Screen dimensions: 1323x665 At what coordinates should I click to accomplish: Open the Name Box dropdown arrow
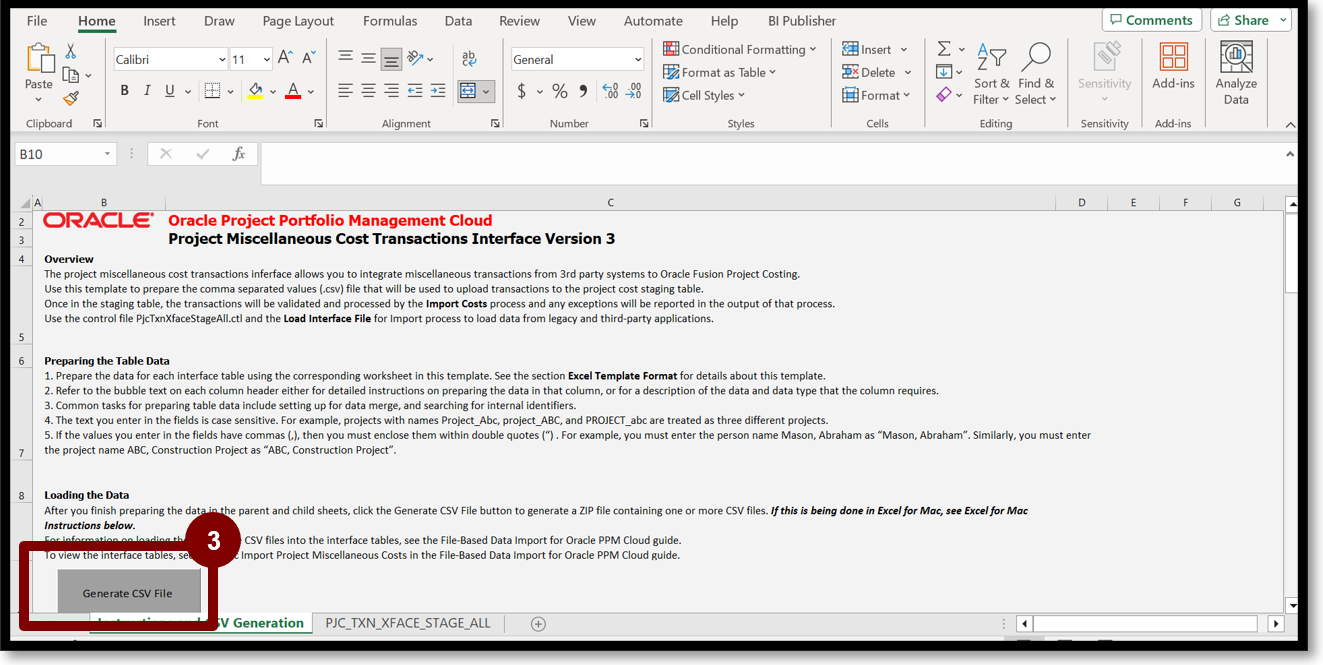pyautogui.click(x=107, y=154)
